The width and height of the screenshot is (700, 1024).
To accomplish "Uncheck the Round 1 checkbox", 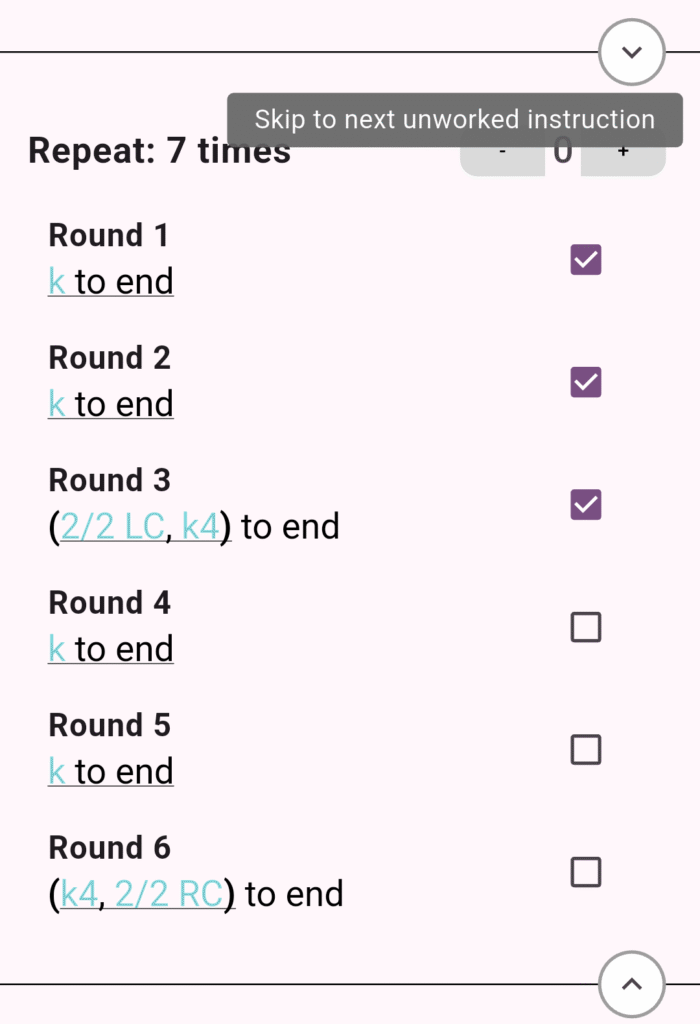I will click(585, 260).
